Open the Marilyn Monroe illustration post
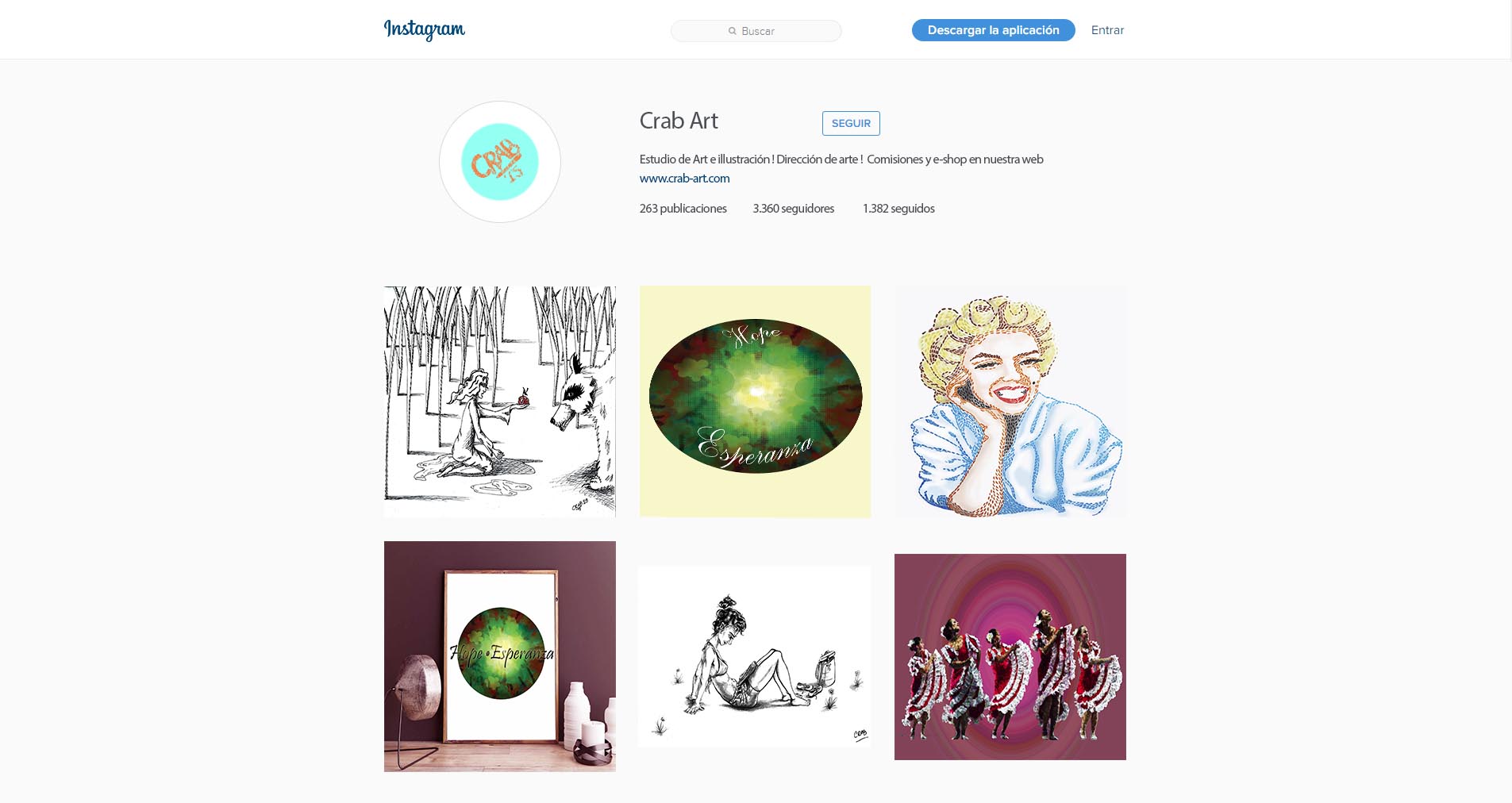 (1010, 401)
